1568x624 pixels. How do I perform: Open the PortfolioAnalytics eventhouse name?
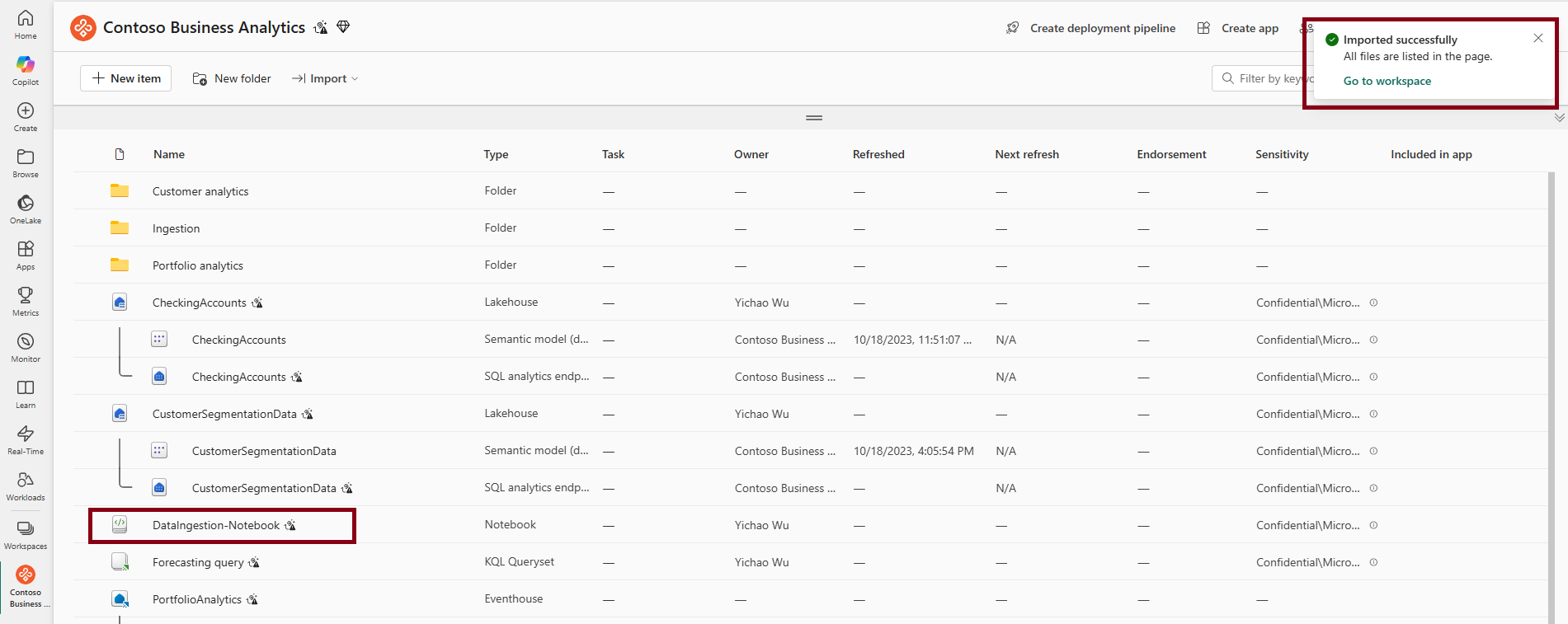pyautogui.click(x=197, y=599)
